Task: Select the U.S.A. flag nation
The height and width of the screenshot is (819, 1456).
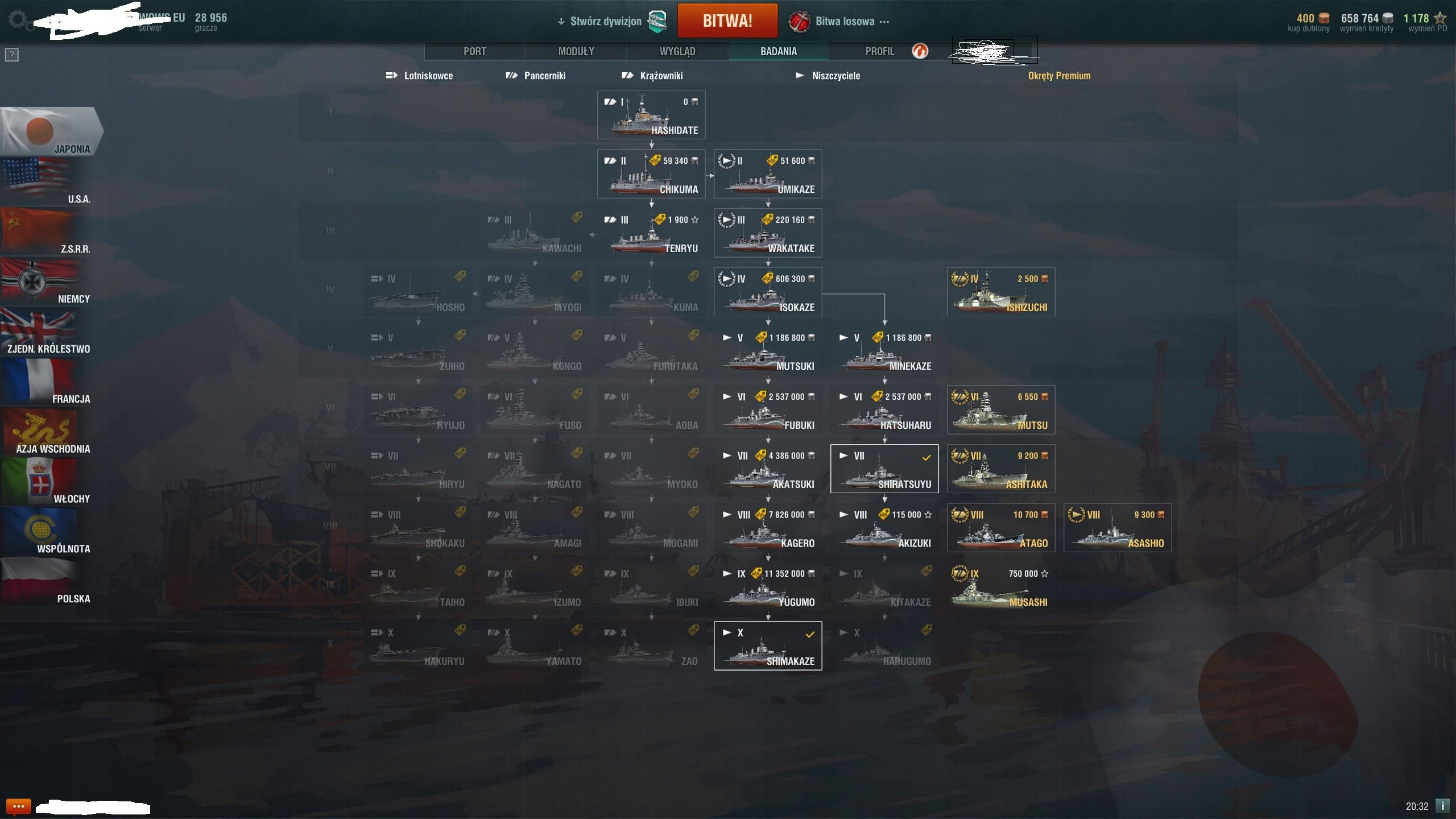Action: pyautogui.click(x=45, y=181)
